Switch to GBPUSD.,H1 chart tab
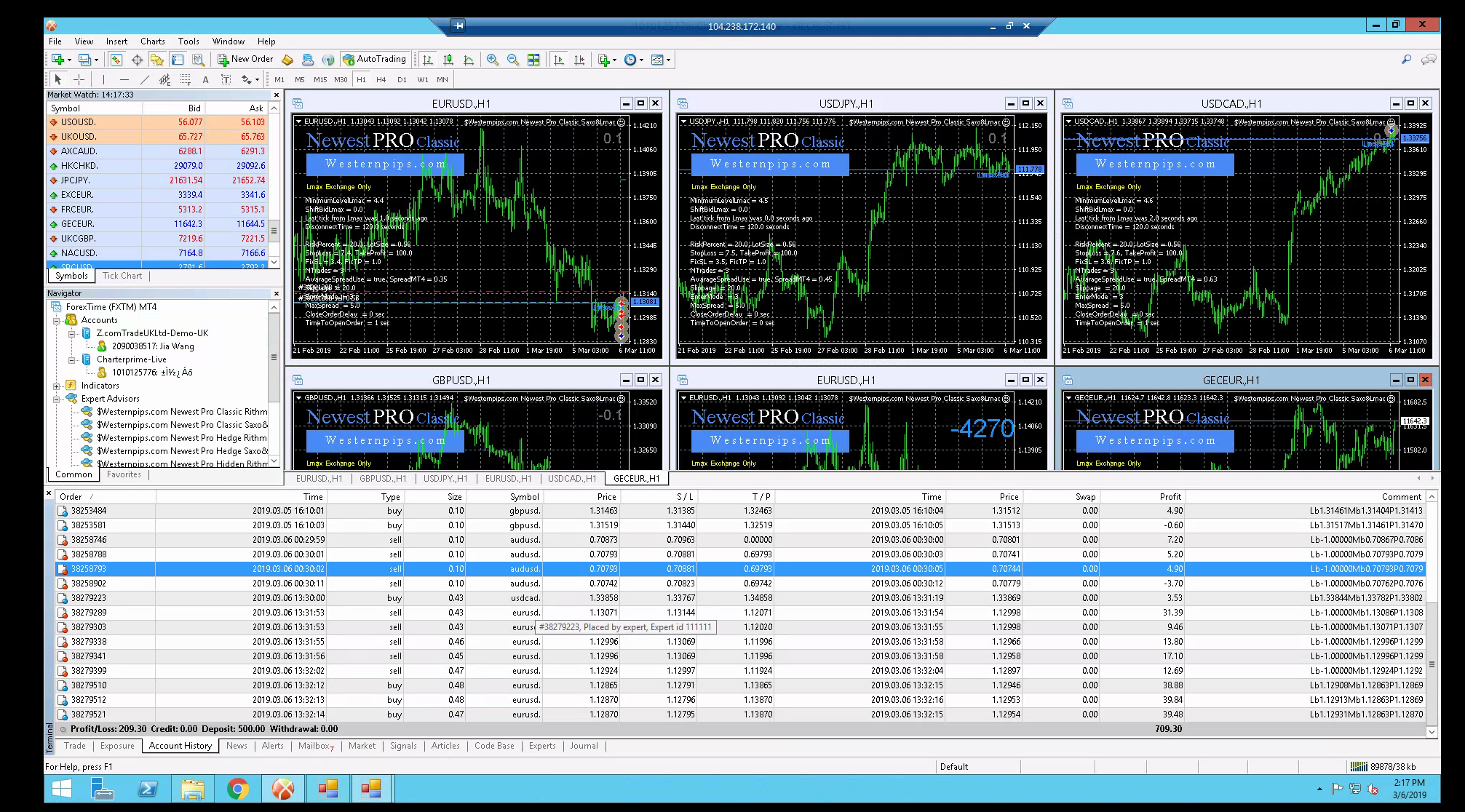This screenshot has height=812, width=1465. 383,479
